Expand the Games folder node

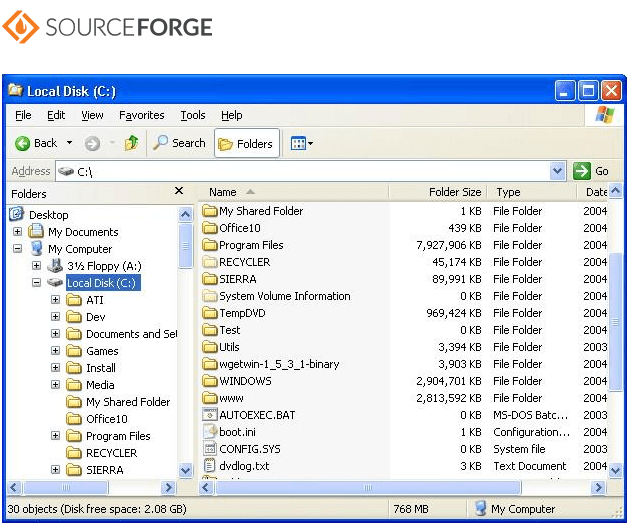(x=55, y=351)
